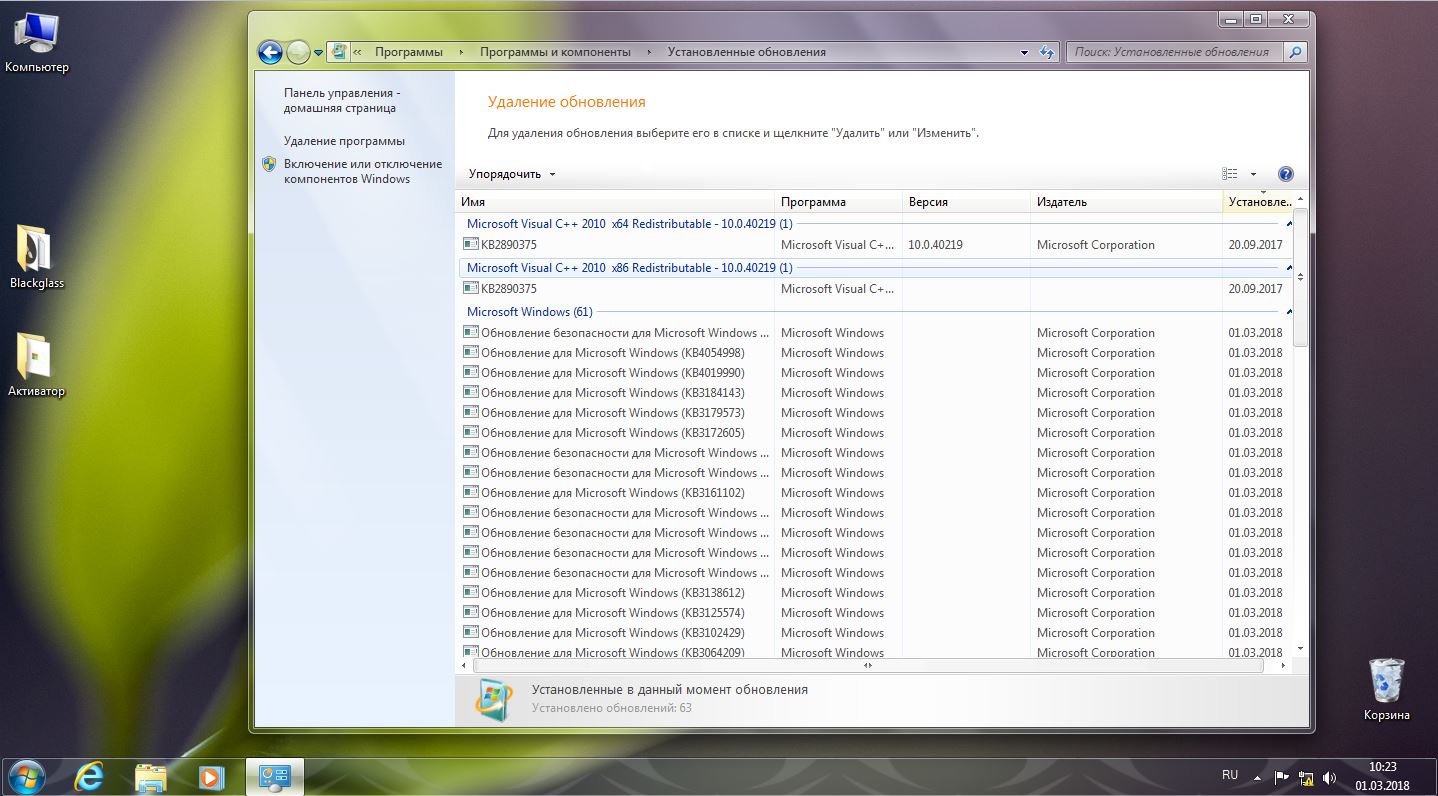Viewport: 1438px width, 796px height.
Task: Click the Поиск: Установленные обновления search field
Action: 1175,52
